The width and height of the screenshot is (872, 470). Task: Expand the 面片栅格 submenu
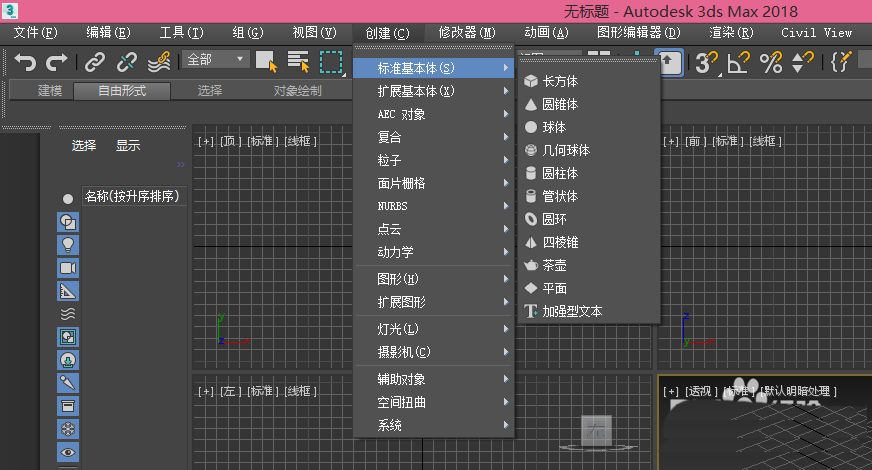pyautogui.click(x=433, y=183)
